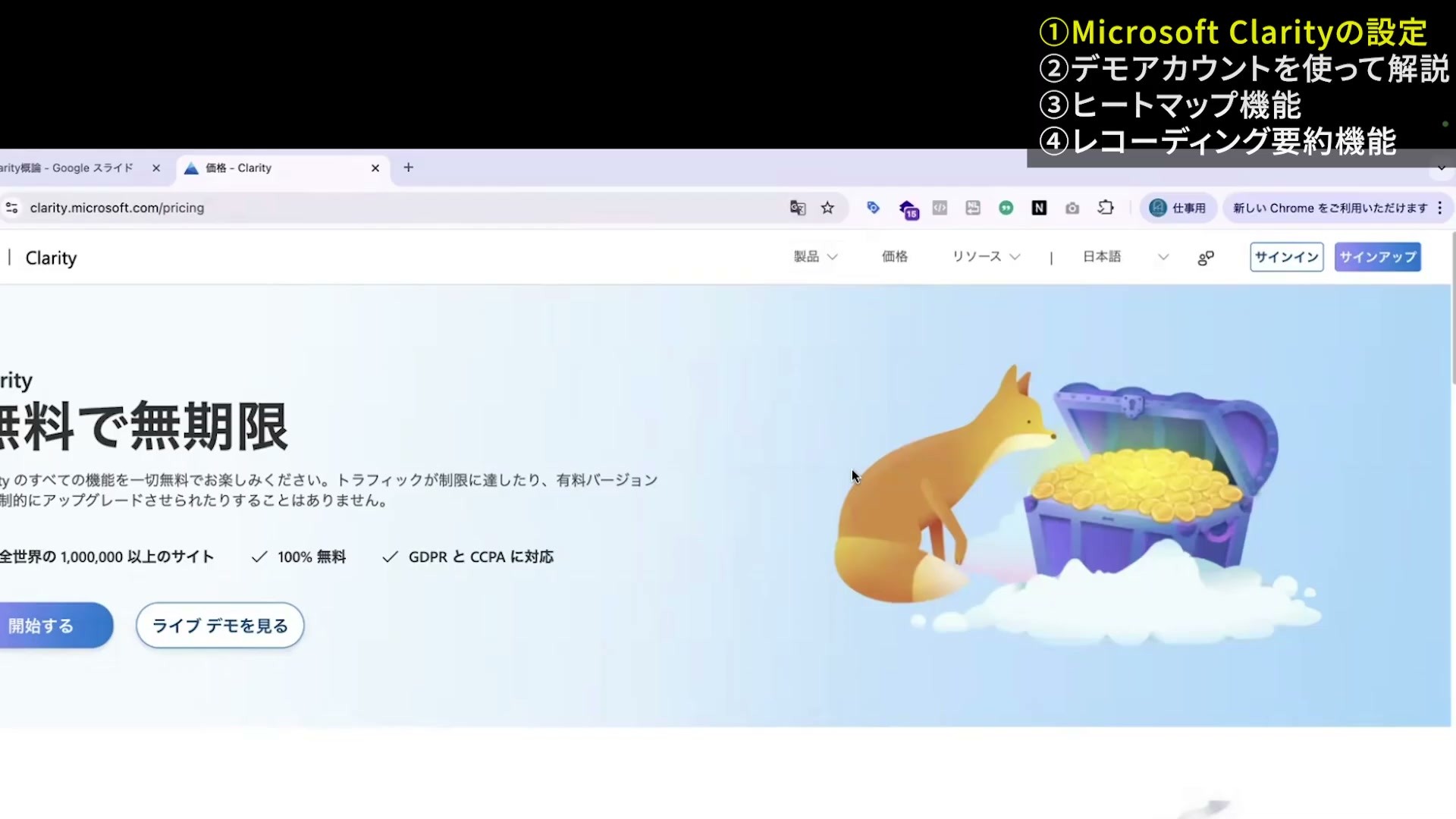This screenshot has width=1456, height=819.
Task: Open the 仕事用 Chrome profile button
Action: (x=1178, y=208)
